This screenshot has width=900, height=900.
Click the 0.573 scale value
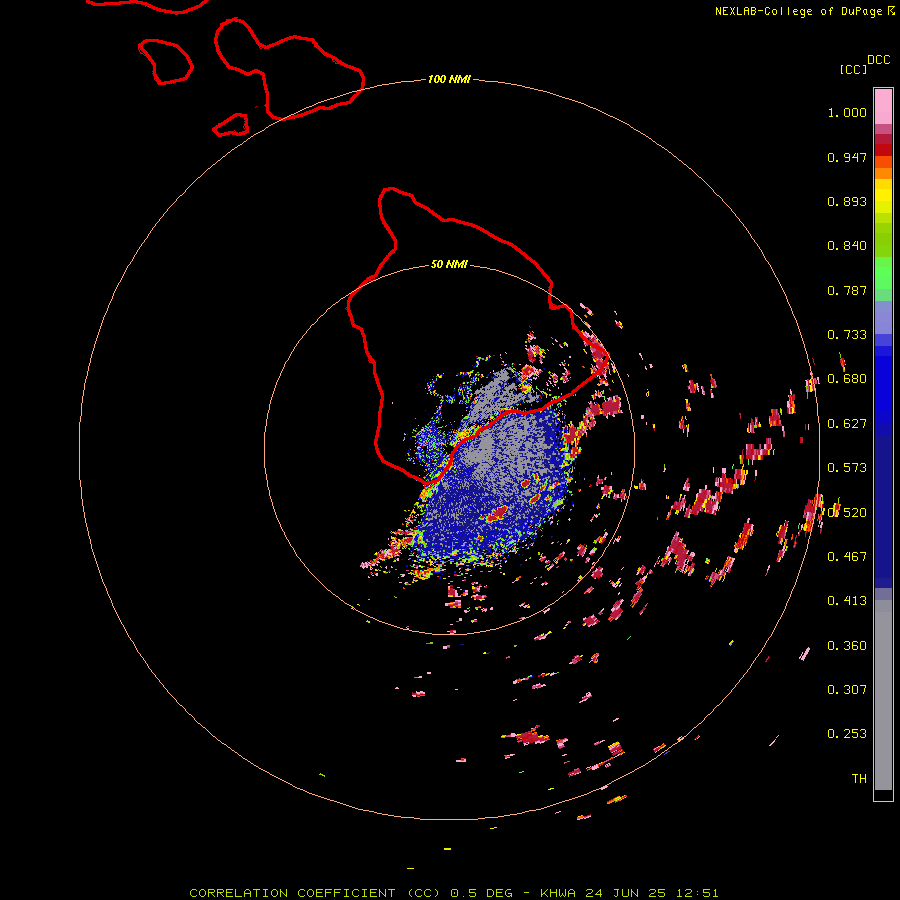tap(847, 468)
